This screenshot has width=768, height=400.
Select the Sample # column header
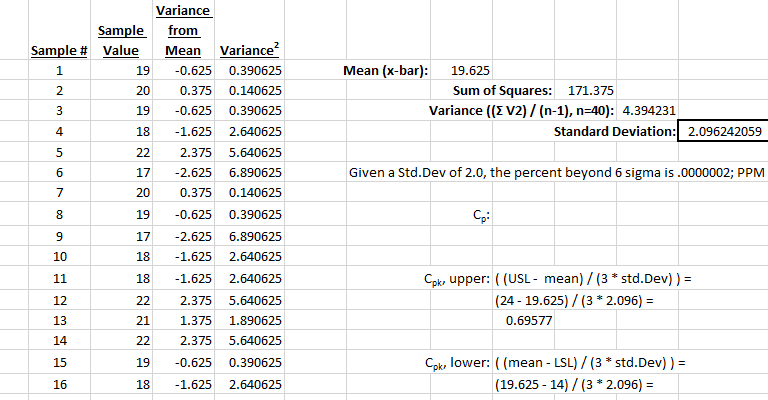(x=59, y=50)
